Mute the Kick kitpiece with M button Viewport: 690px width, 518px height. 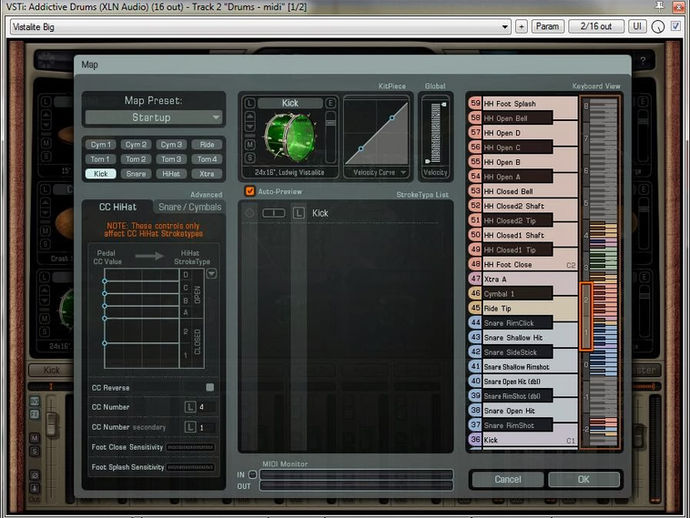coord(250,144)
